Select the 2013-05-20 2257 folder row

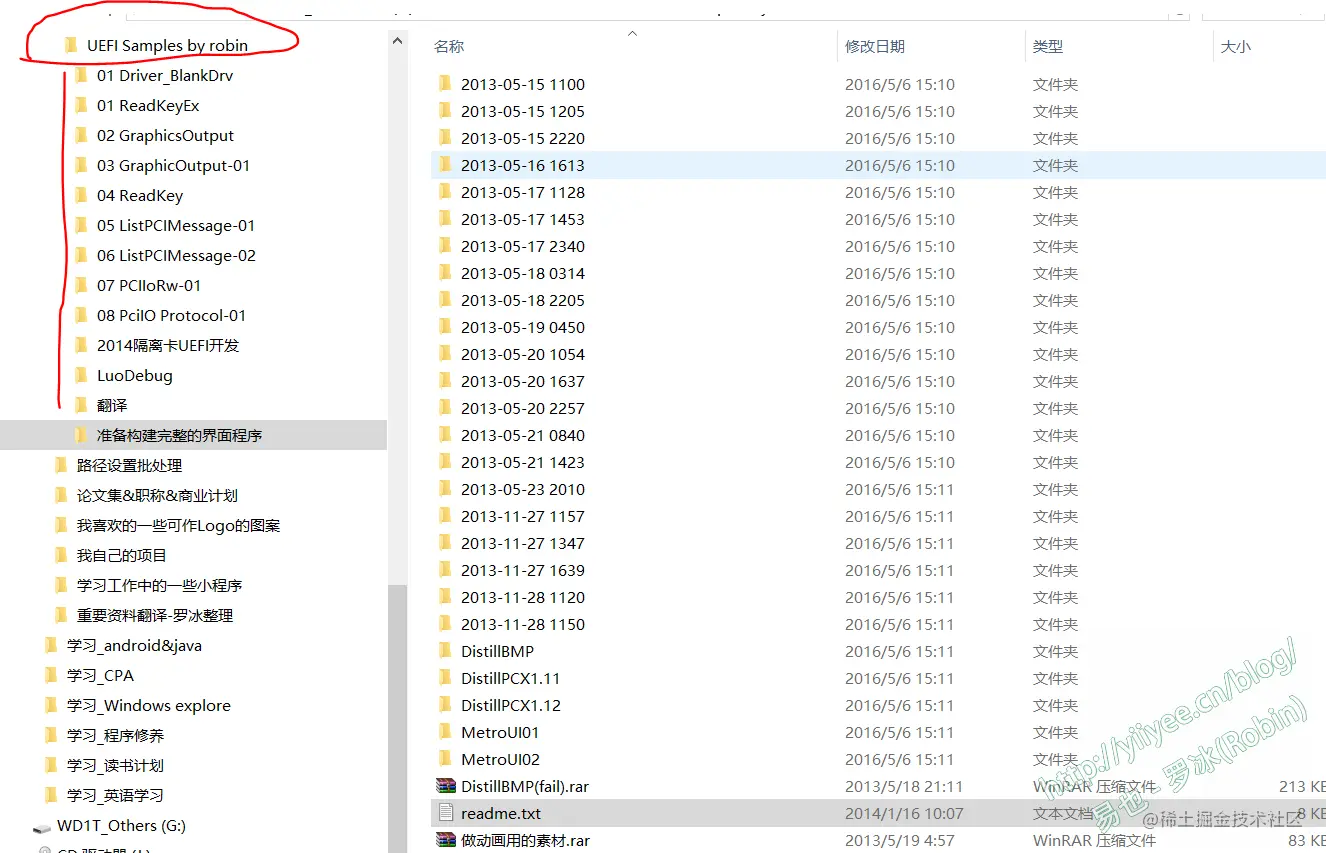click(x=878, y=409)
